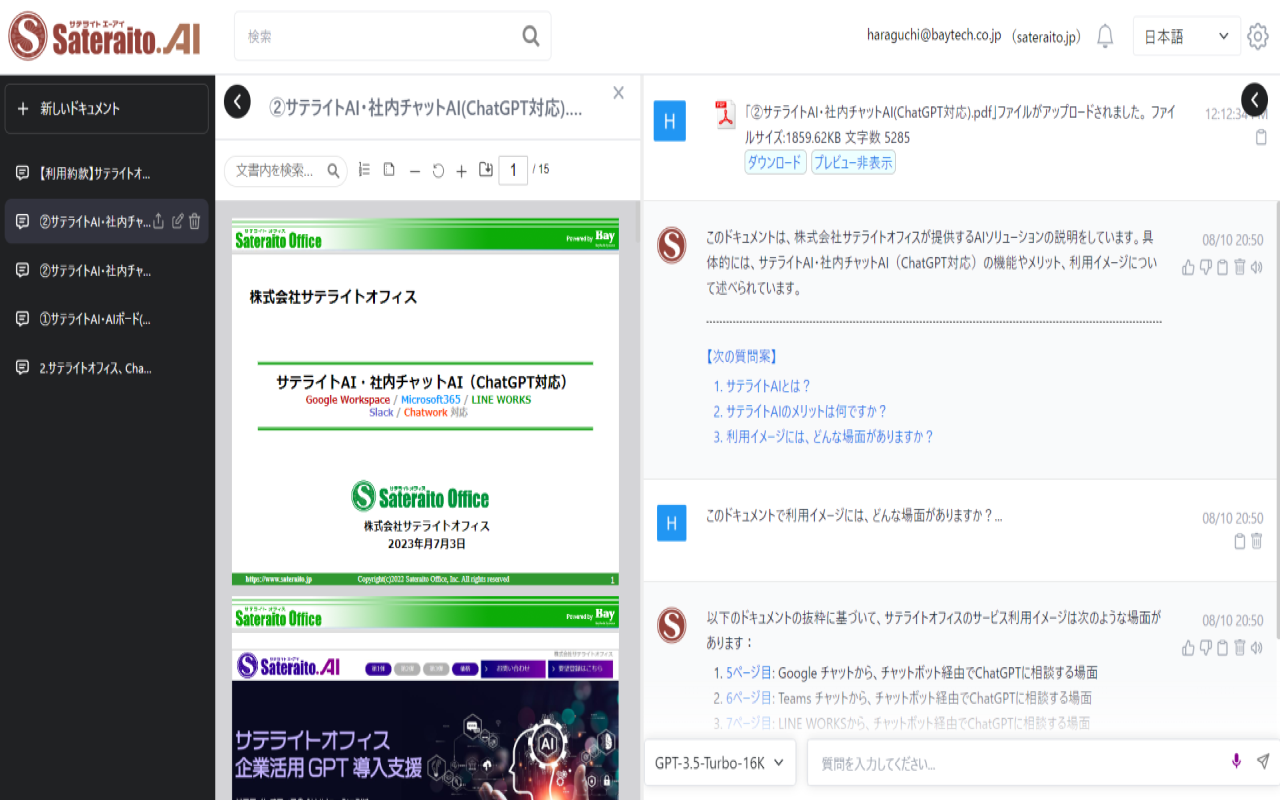Open the GPT-3.5-Turbo-16K model selector
The height and width of the screenshot is (800, 1280).
(x=719, y=761)
